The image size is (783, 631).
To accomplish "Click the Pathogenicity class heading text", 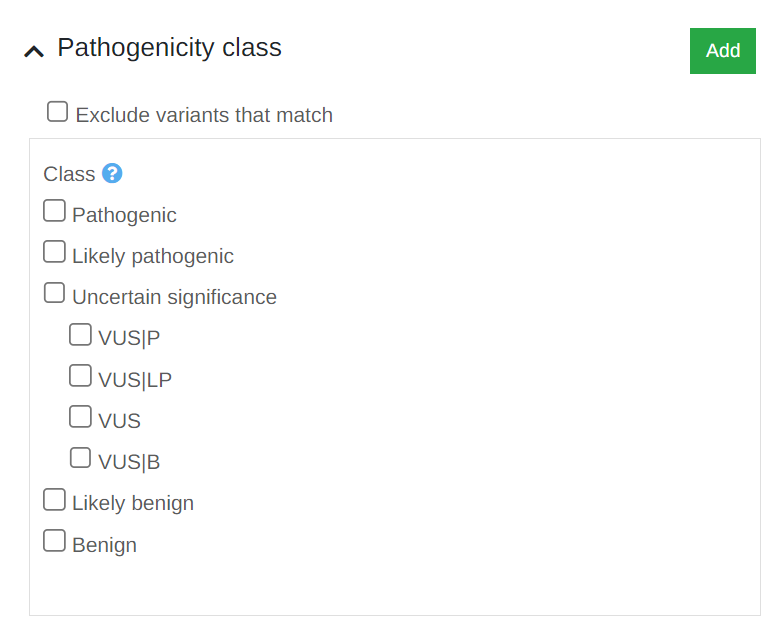I will click(169, 47).
